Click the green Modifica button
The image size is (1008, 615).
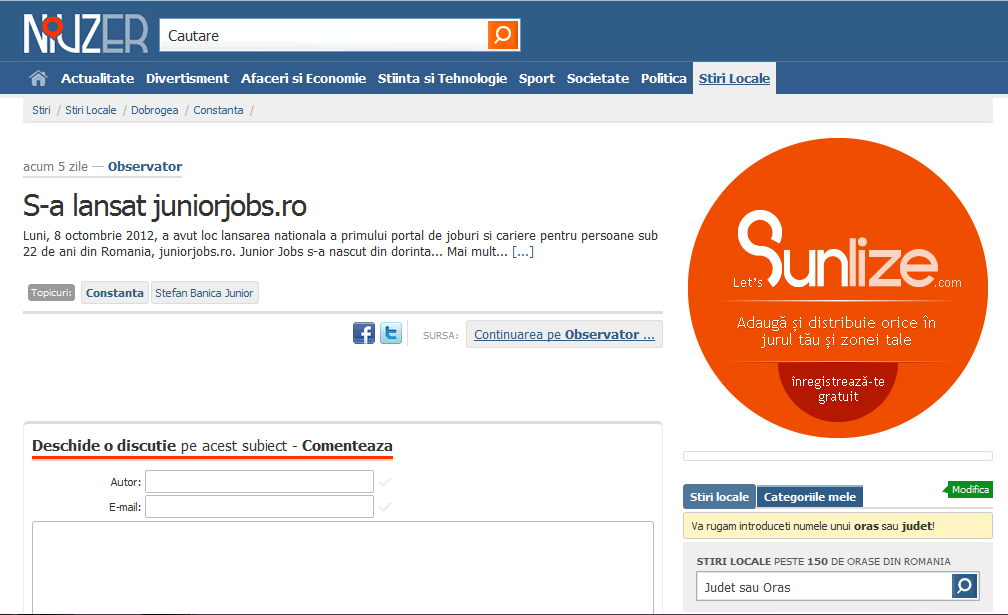[968, 490]
